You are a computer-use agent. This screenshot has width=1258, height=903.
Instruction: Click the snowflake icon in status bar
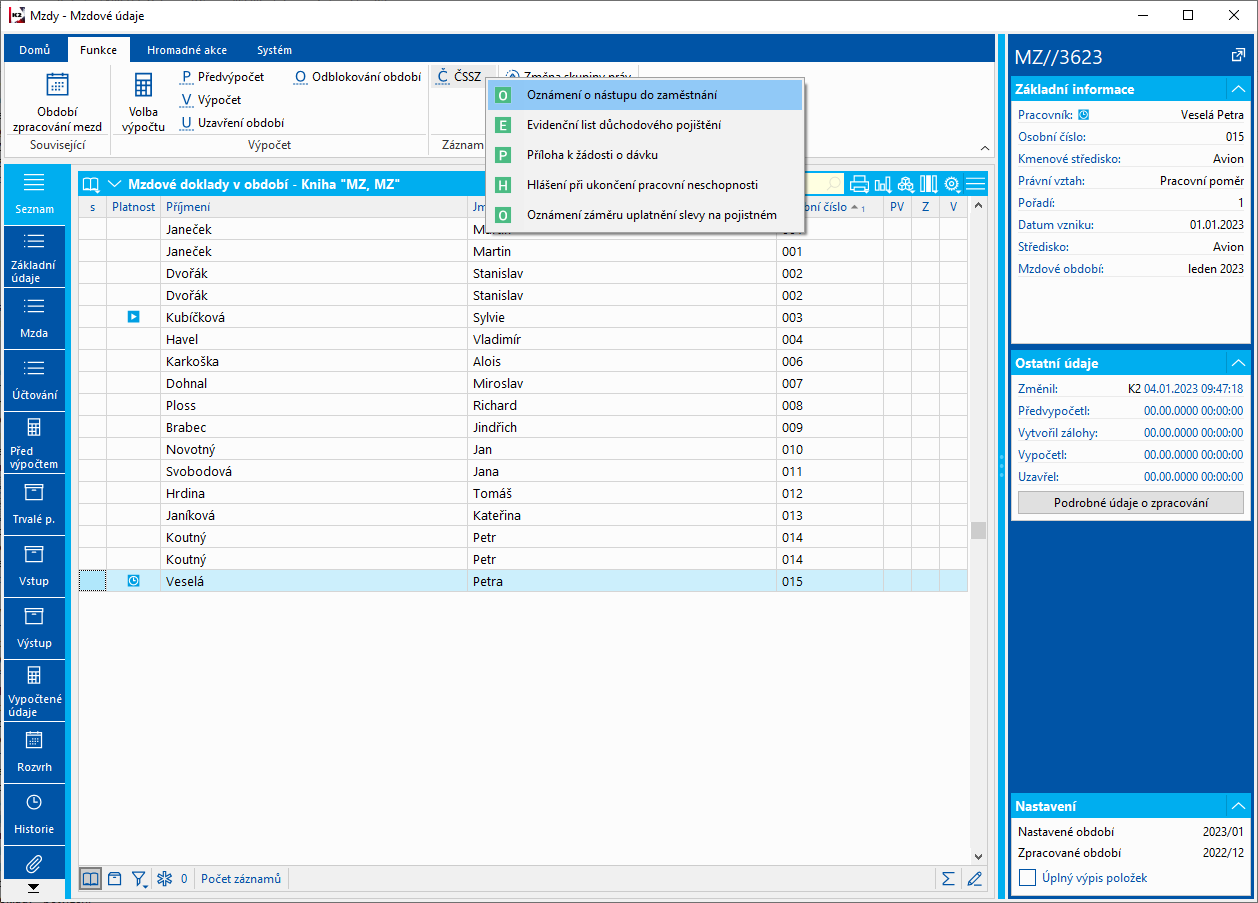[x=165, y=879]
